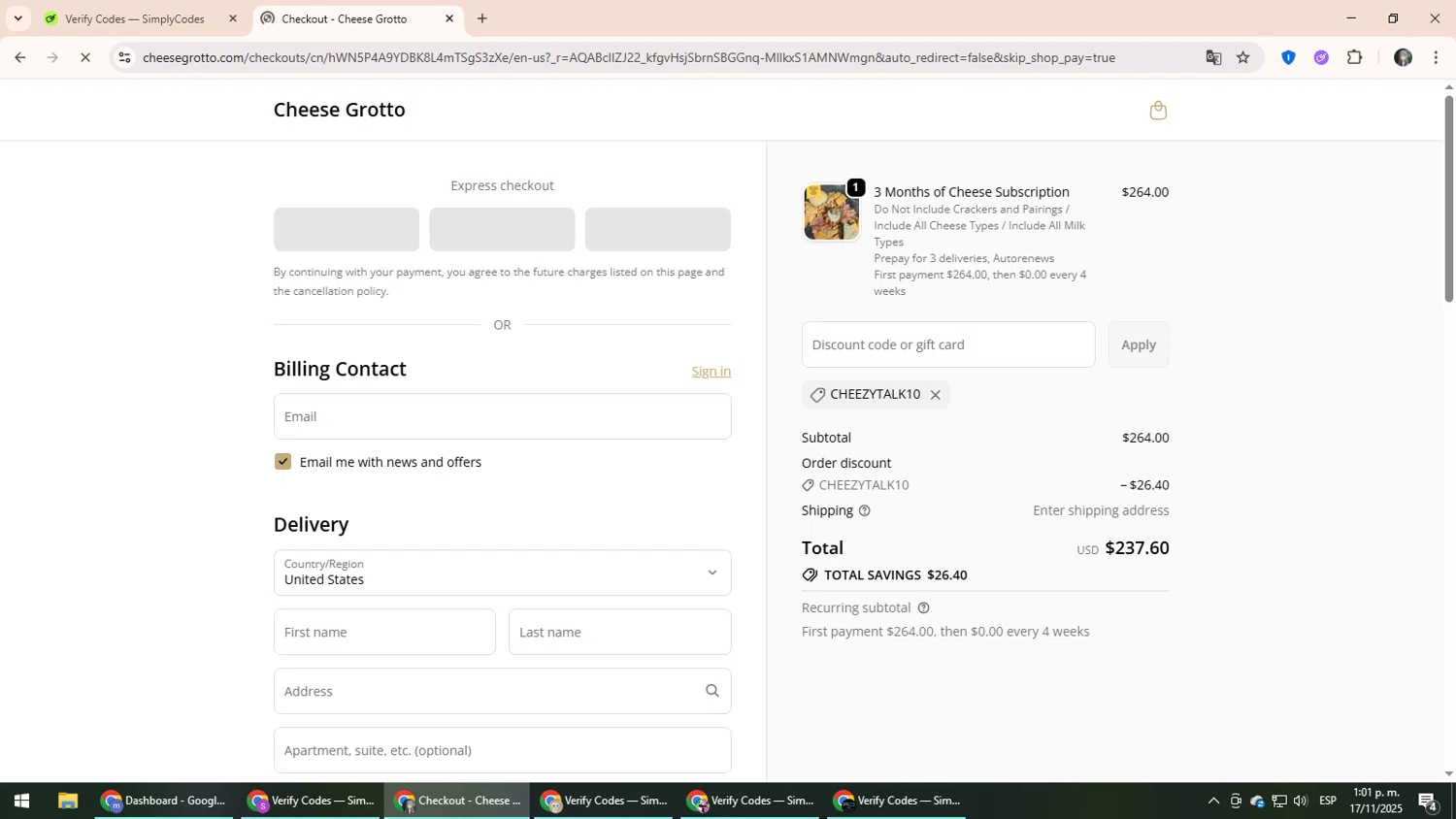Open the recurring subtotal help icon
The width and height of the screenshot is (1456, 819).
(x=923, y=608)
